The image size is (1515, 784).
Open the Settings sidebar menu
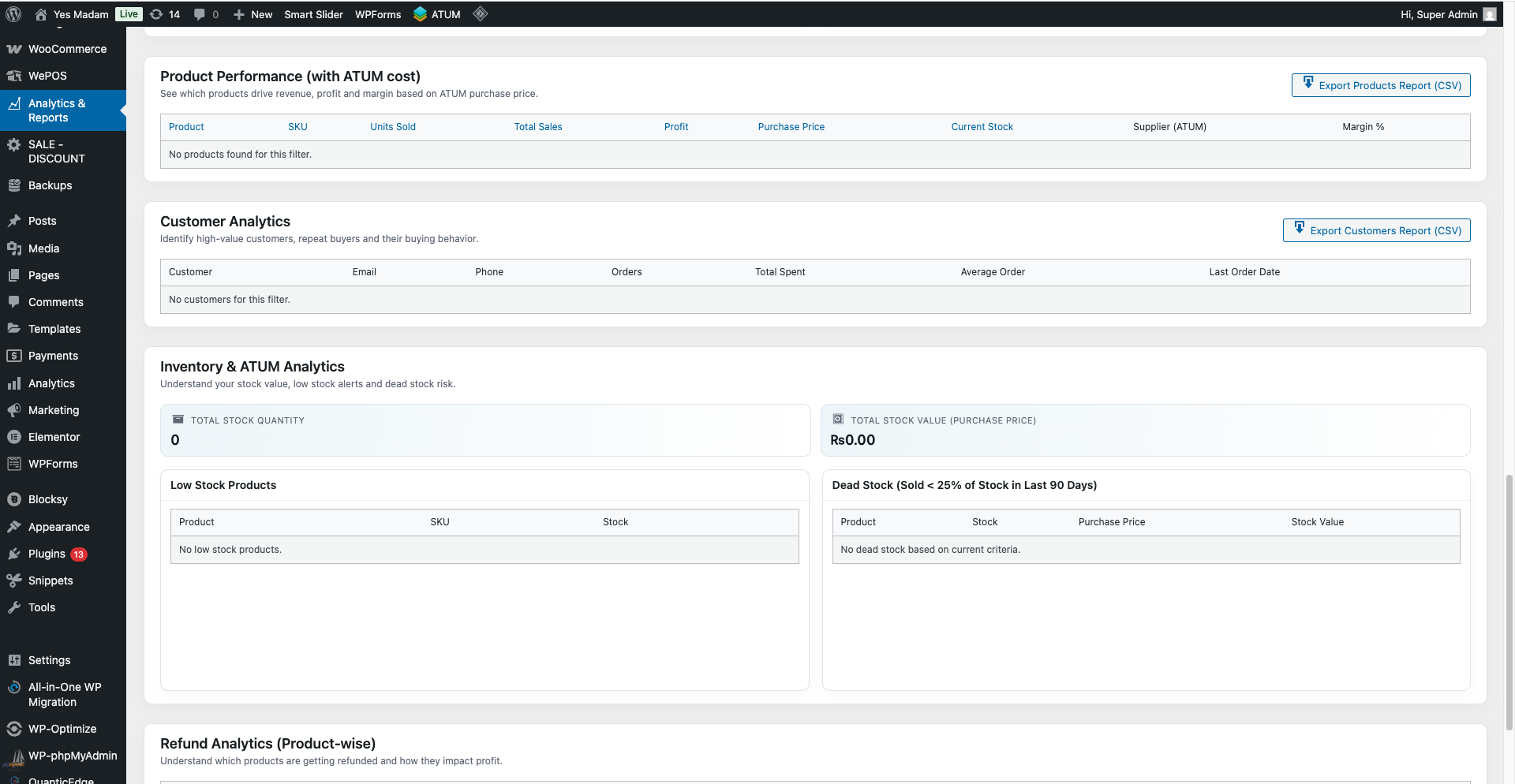coord(49,660)
